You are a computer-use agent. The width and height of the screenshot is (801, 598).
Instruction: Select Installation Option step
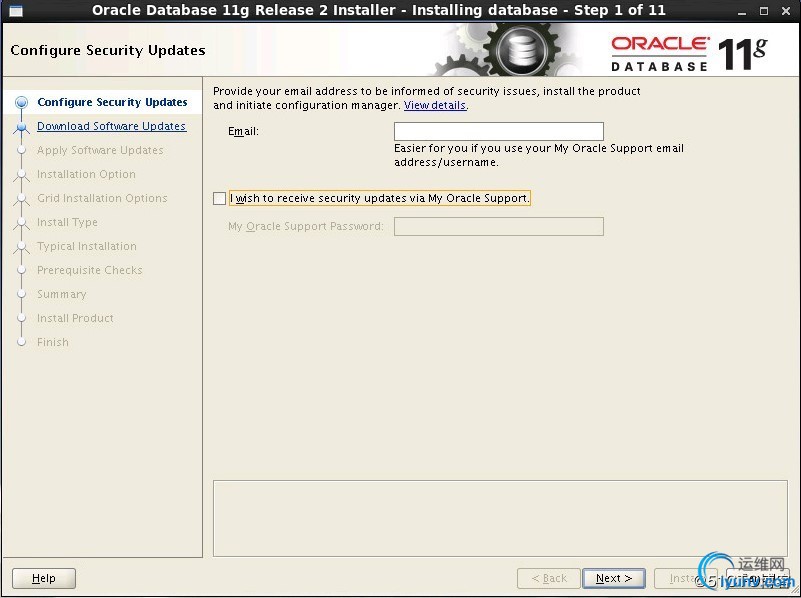coord(86,174)
